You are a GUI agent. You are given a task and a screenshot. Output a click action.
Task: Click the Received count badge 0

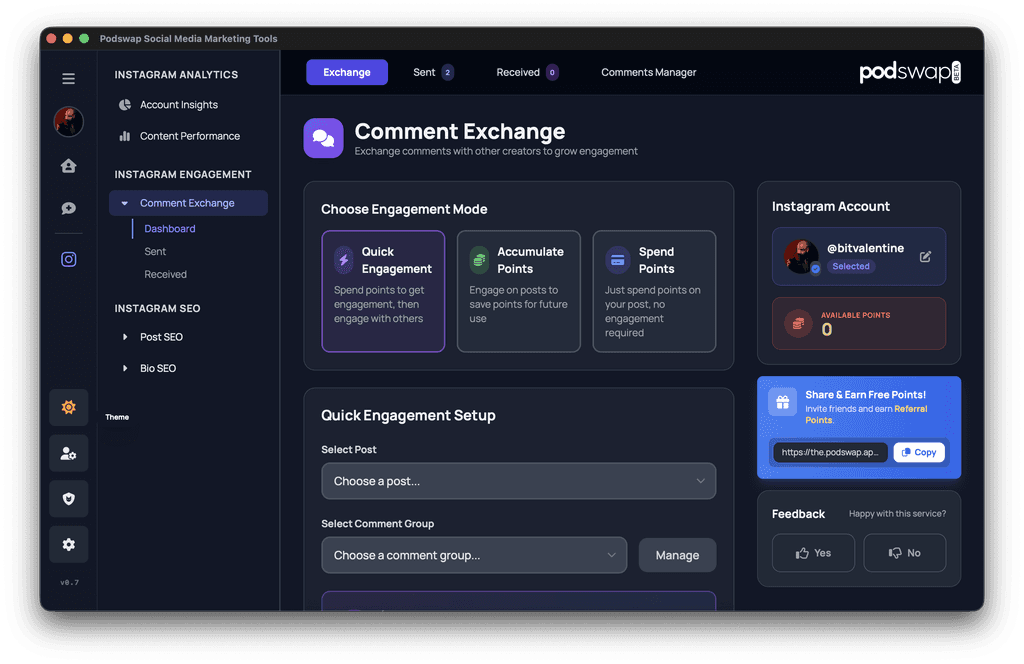tap(552, 72)
